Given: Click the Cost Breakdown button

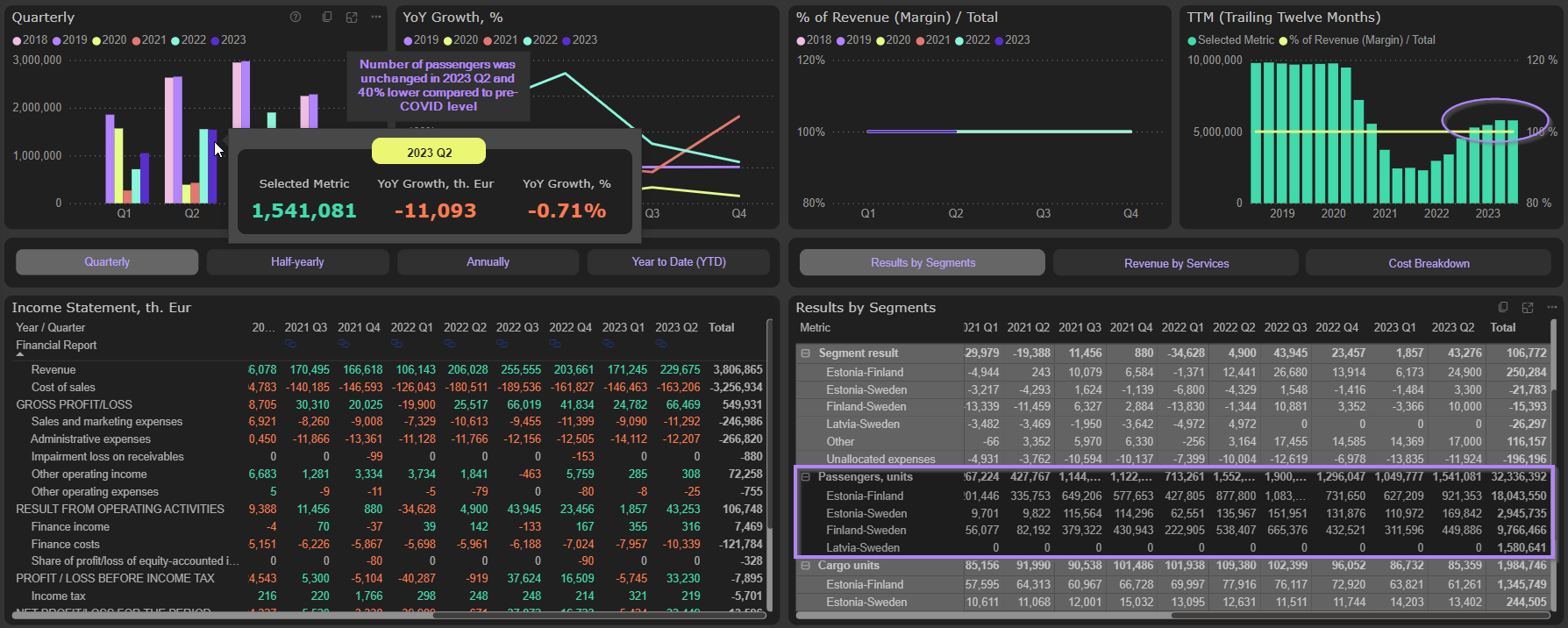Looking at the screenshot, I should [1428, 263].
